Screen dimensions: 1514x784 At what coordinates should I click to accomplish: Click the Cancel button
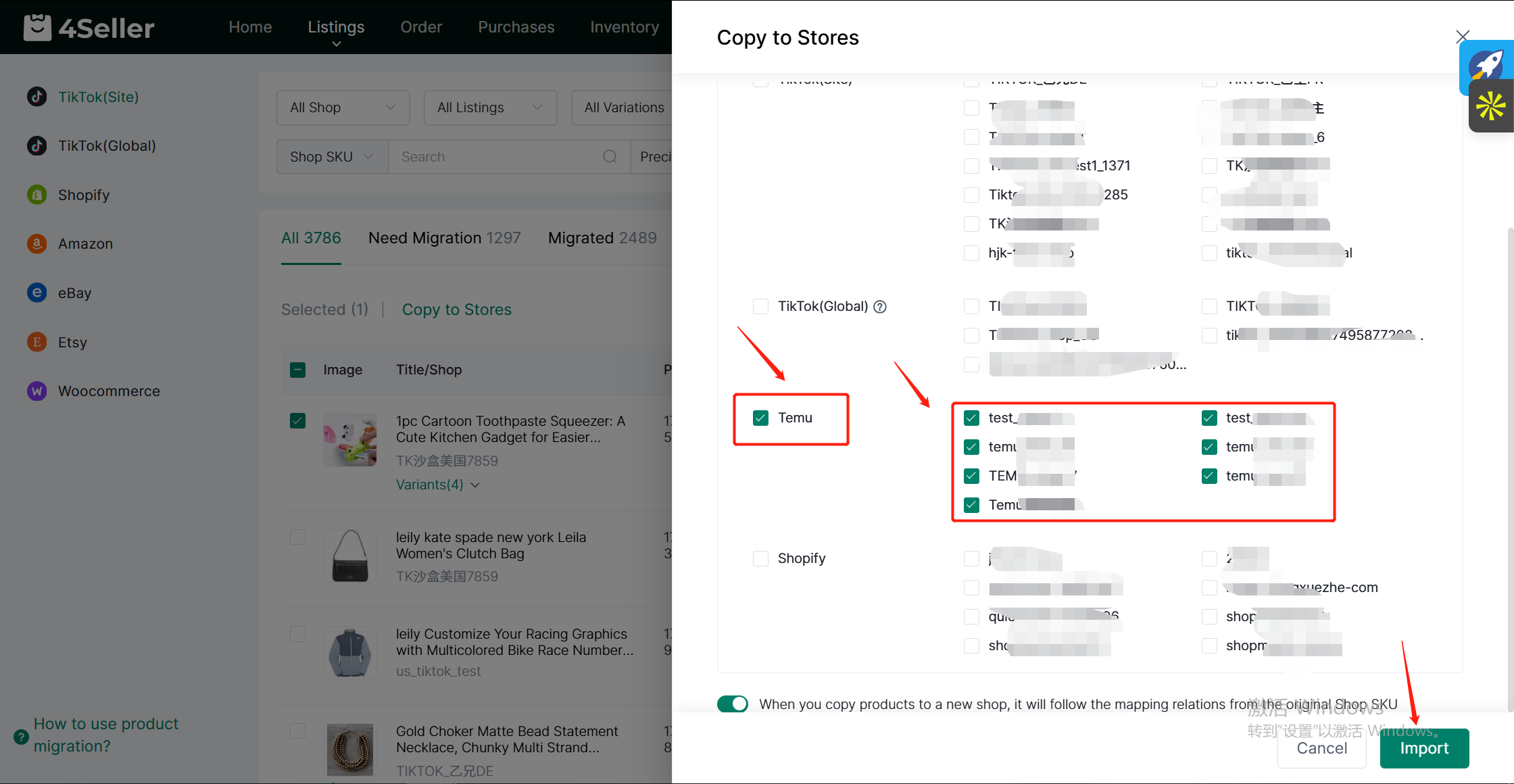click(x=1321, y=748)
